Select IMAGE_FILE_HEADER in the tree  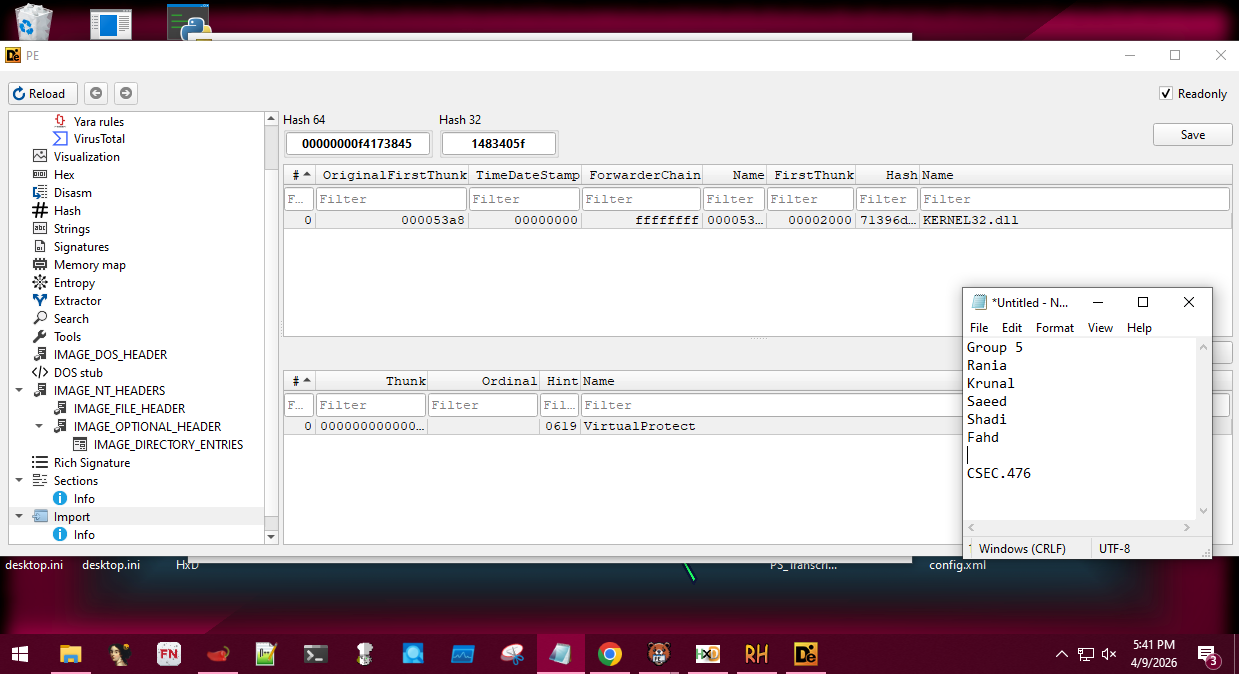129,409
